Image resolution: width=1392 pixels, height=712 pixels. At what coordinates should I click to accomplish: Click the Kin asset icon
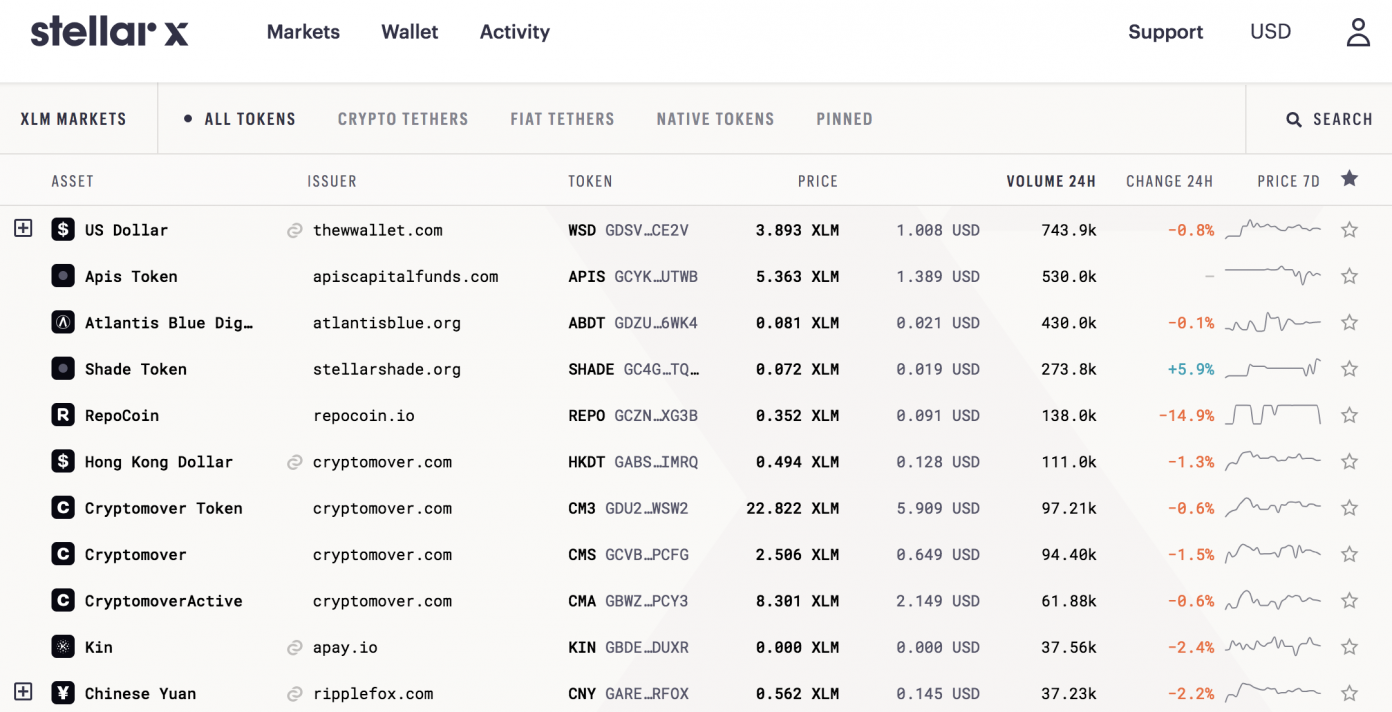pos(63,647)
